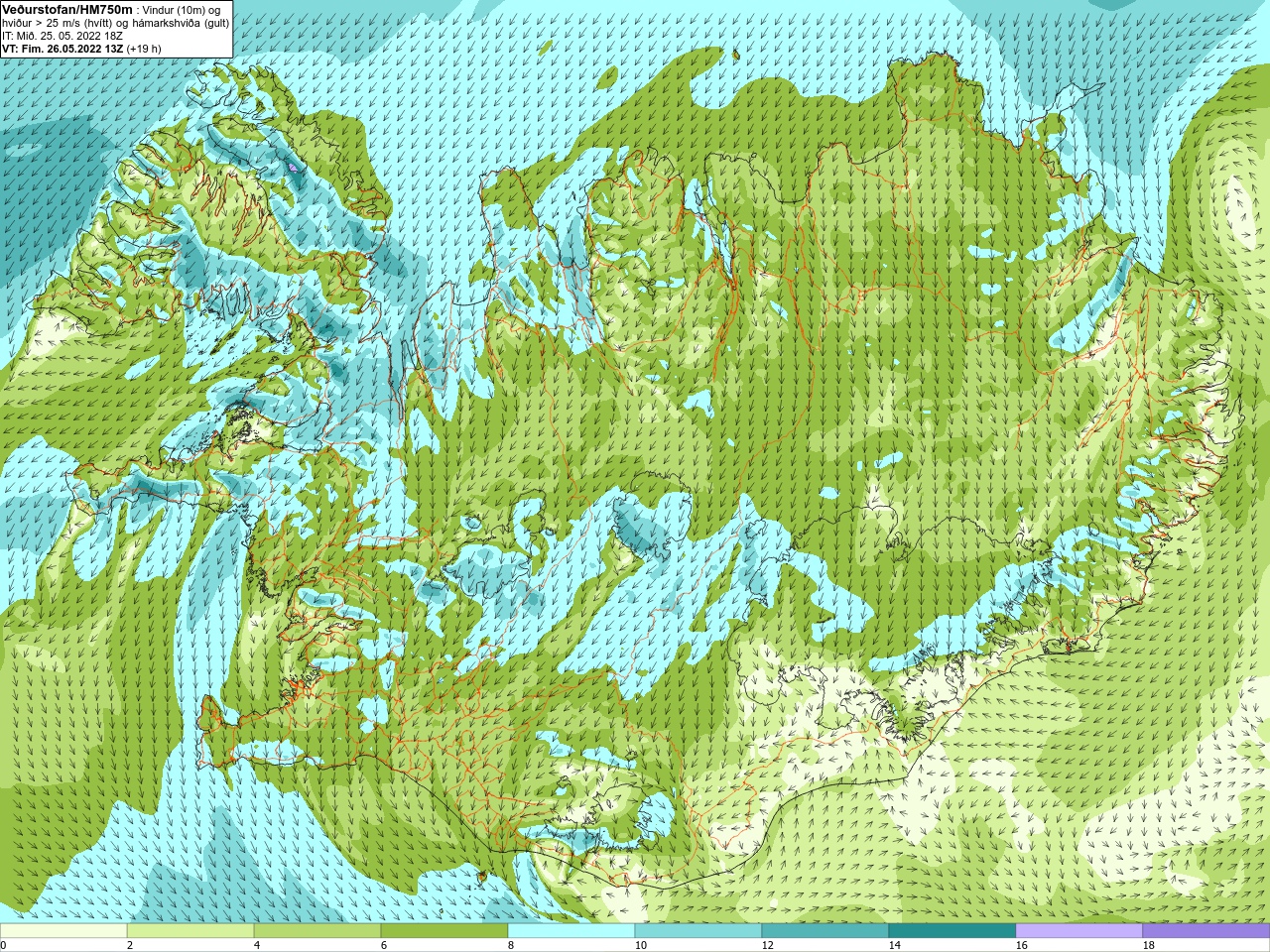Click the "Veðurstofan/HM750m" title text
Image resolution: width=1270 pixels, height=952 pixels.
click(x=66, y=9)
